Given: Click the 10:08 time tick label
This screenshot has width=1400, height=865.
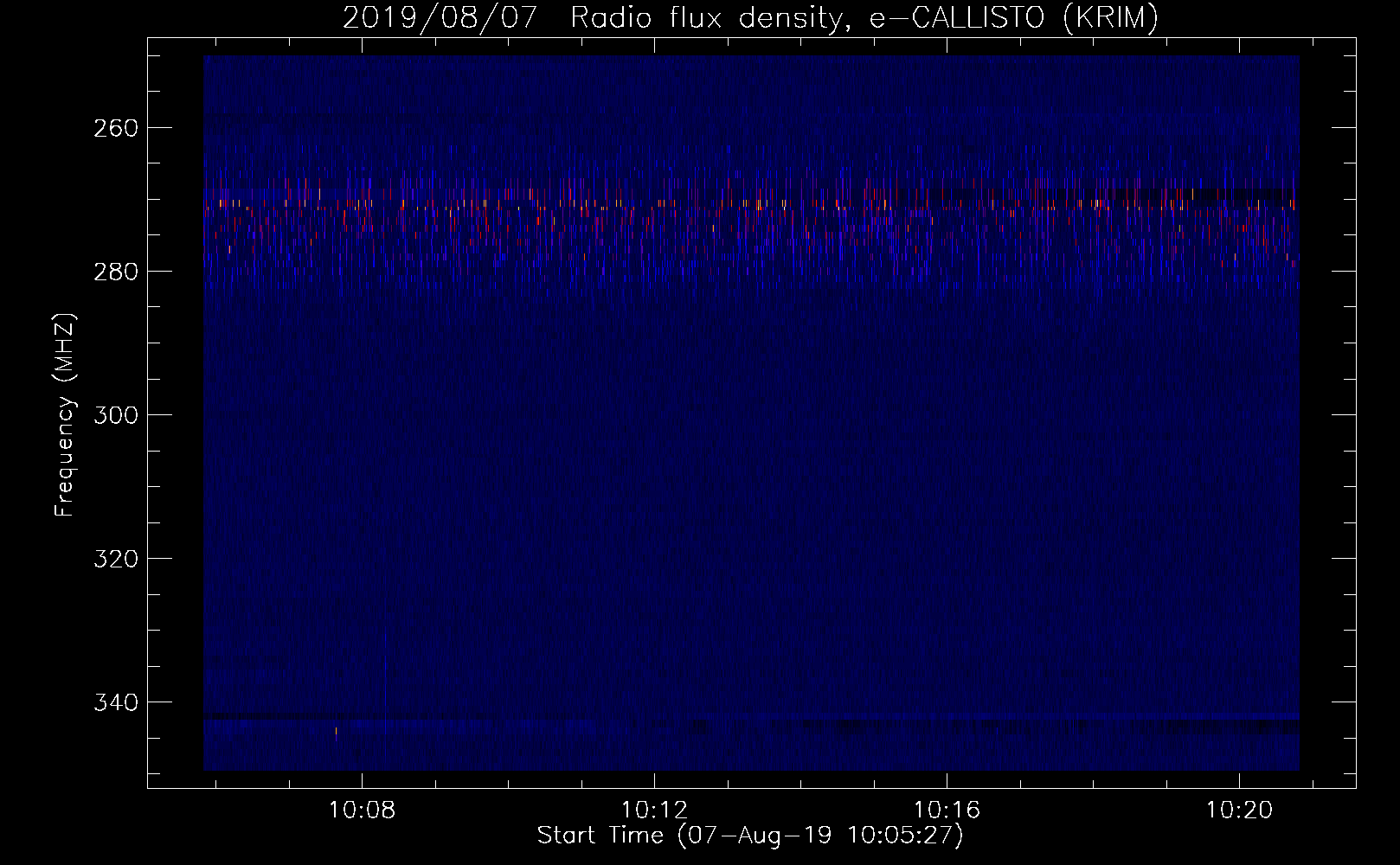Looking at the screenshot, I should (x=363, y=810).
